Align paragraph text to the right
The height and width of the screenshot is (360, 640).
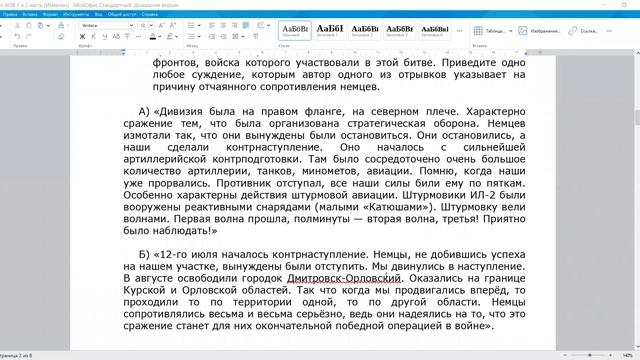click(x=234, y=25)
